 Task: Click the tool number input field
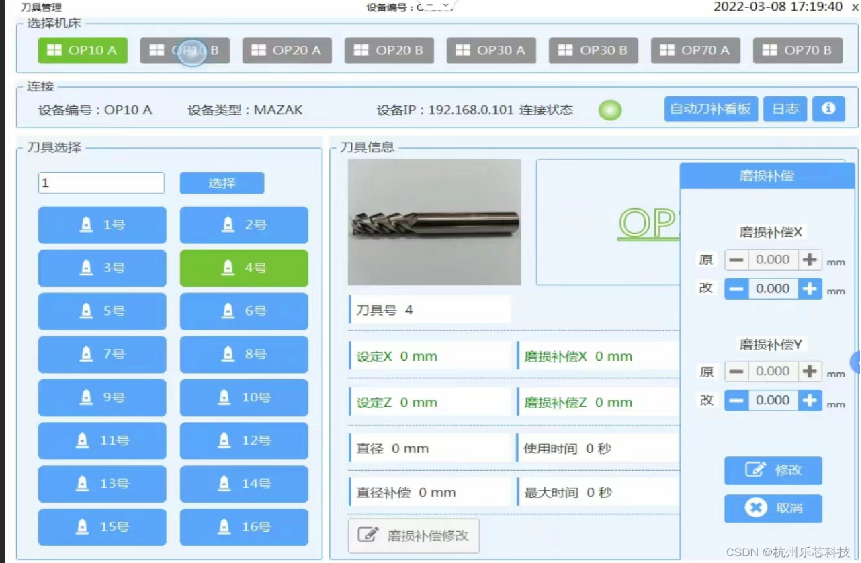(x=101, y=183)
